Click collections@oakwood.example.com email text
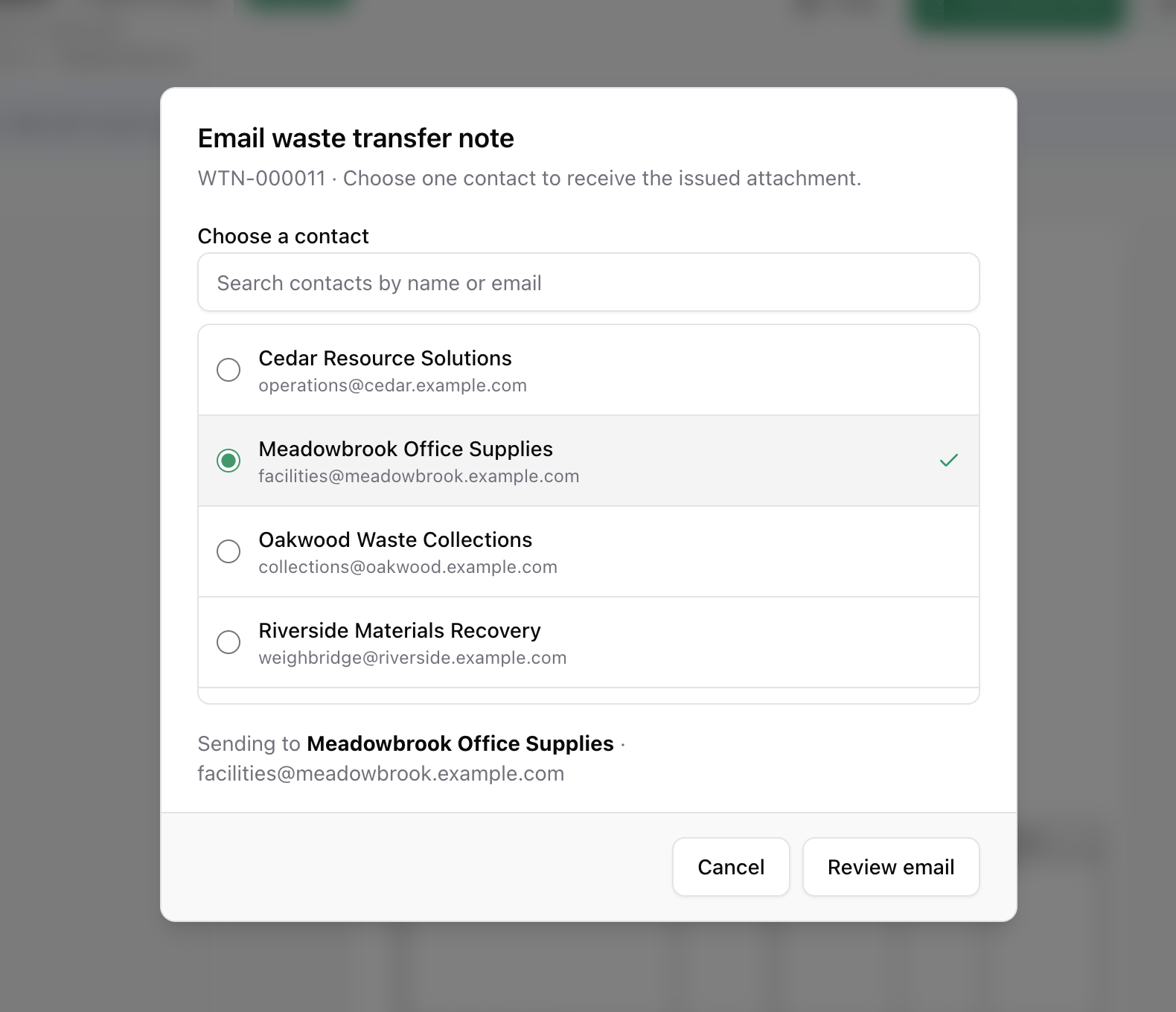This screenshot has height=1012, width=1176. pos(408,567)
